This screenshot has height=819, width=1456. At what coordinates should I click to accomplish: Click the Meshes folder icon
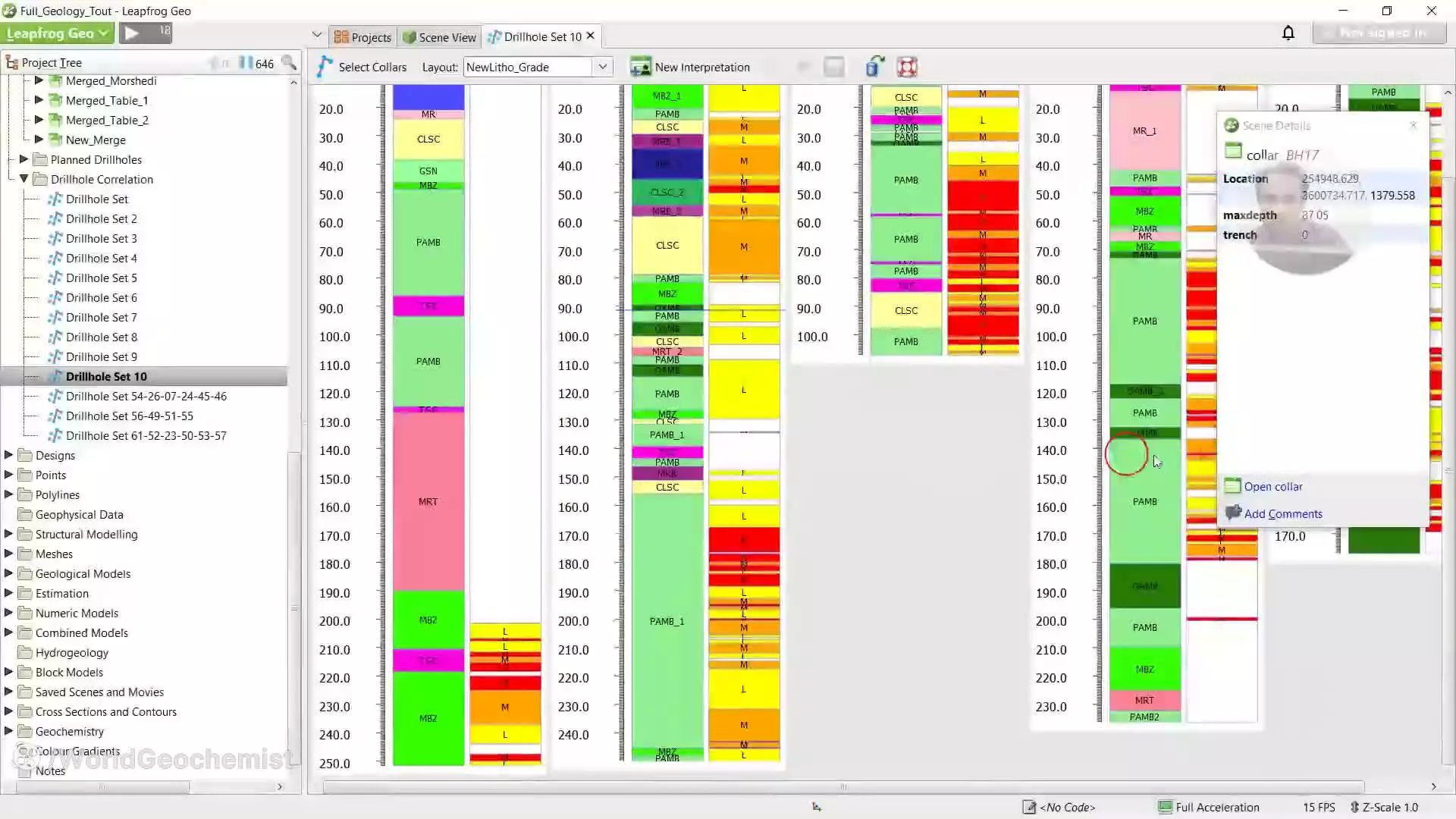[x=24, y=554]
